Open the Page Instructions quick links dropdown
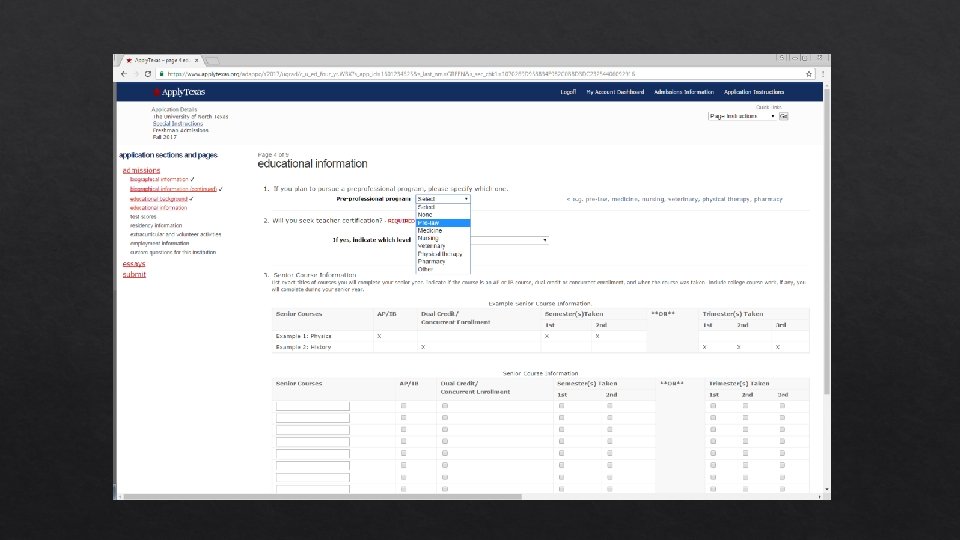Screen dimensions: 960x540 742,116
